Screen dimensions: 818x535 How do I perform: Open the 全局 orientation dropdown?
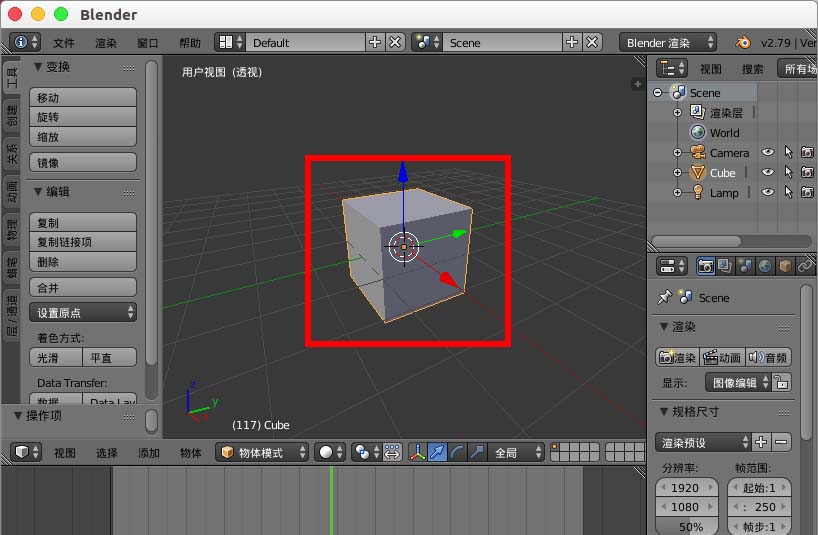[x=516, y=452]
